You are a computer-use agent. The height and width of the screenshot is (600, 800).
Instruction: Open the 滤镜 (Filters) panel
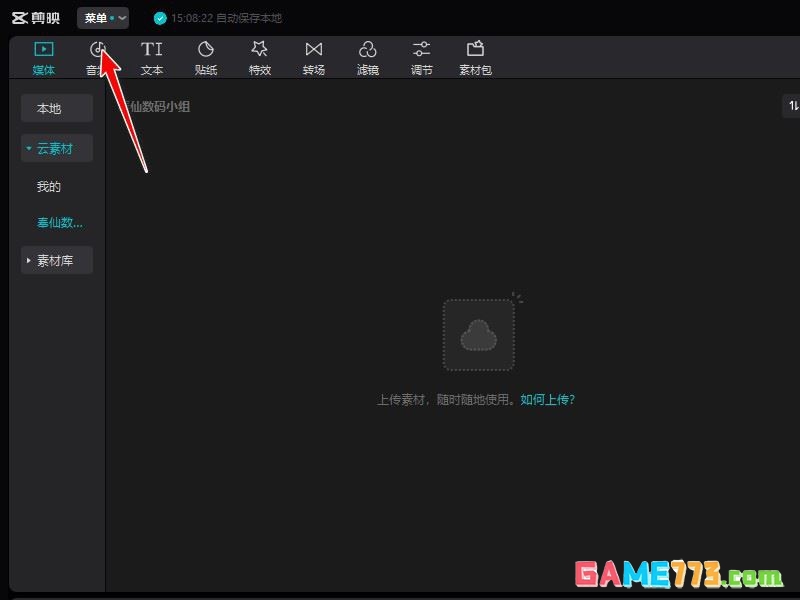[x=368, y=57]
